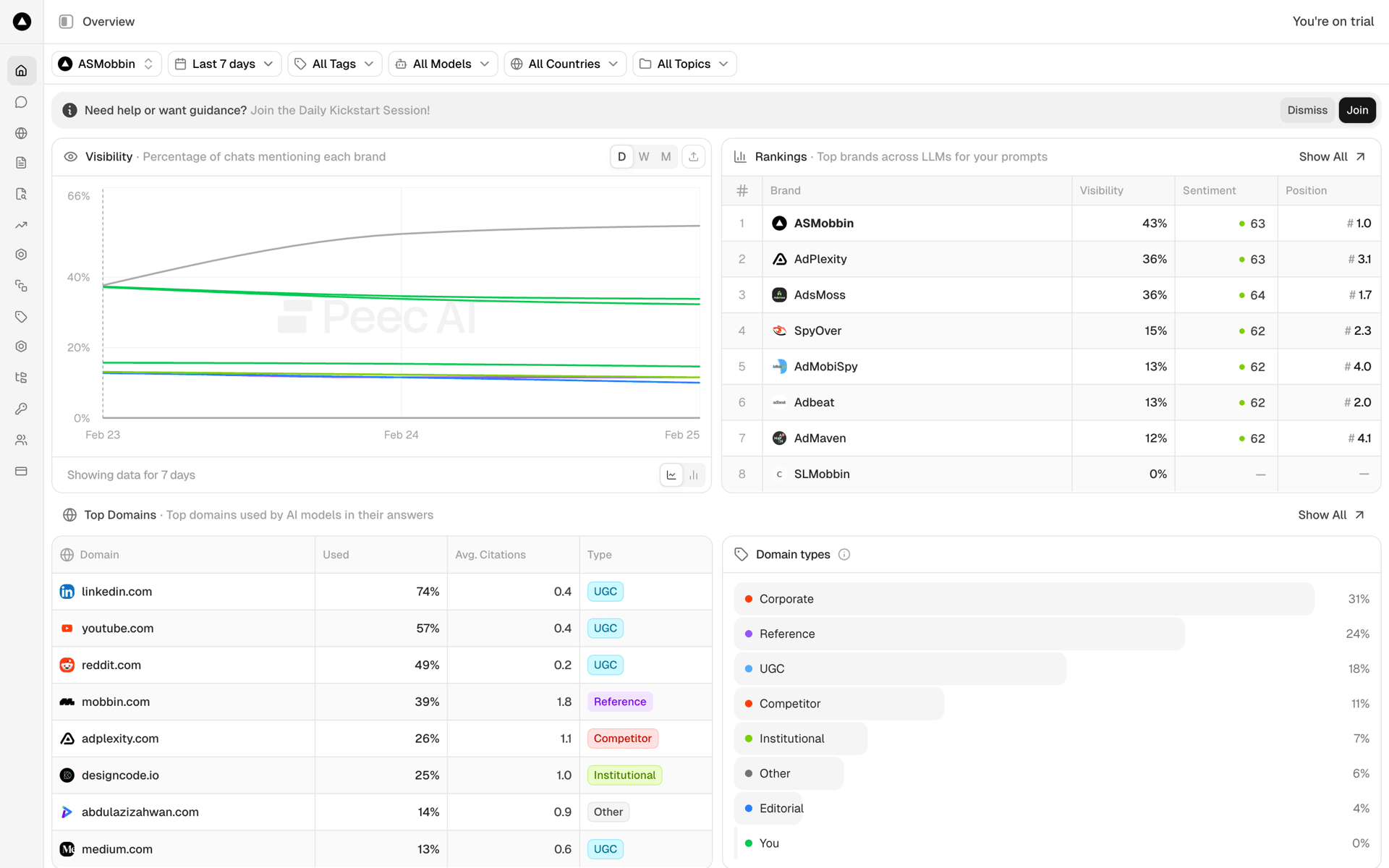Open the ASMobbin project selector
This screenshot has height=868, width=1389.
(106, 64)
